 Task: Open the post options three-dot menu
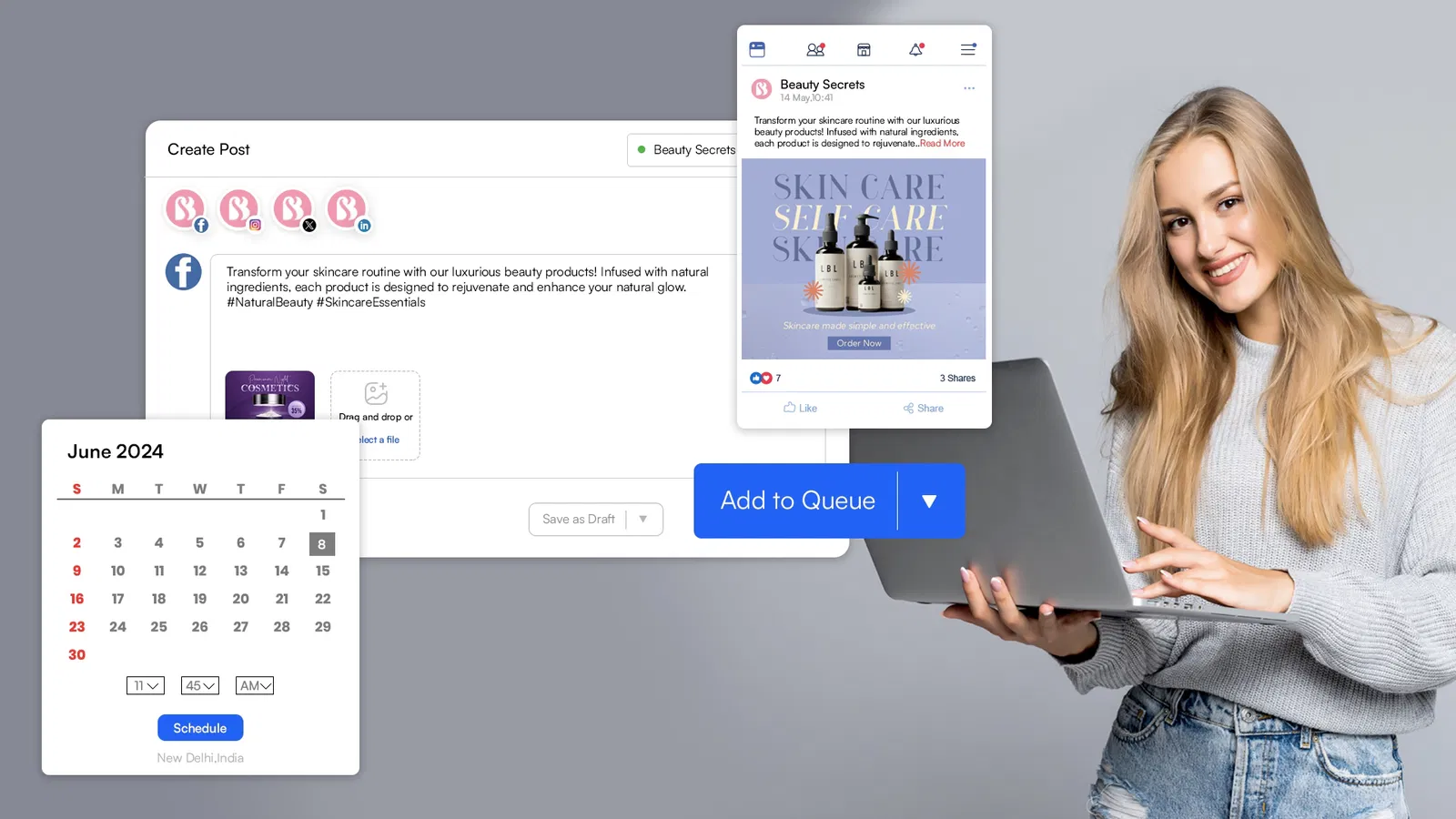pyautogui.click(x=969, y=88)
